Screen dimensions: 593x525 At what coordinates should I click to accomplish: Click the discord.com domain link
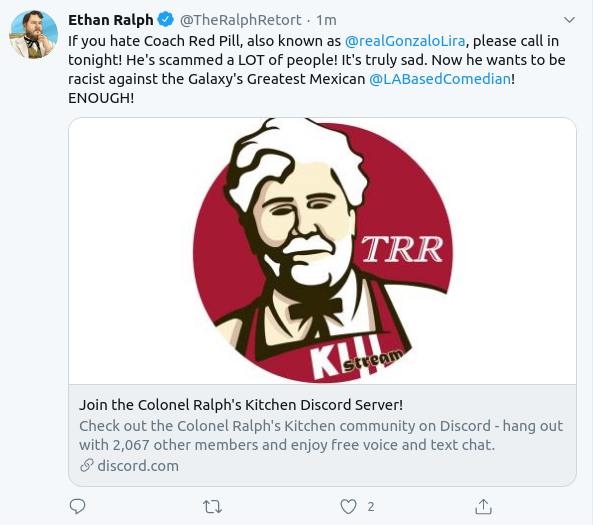138,466
